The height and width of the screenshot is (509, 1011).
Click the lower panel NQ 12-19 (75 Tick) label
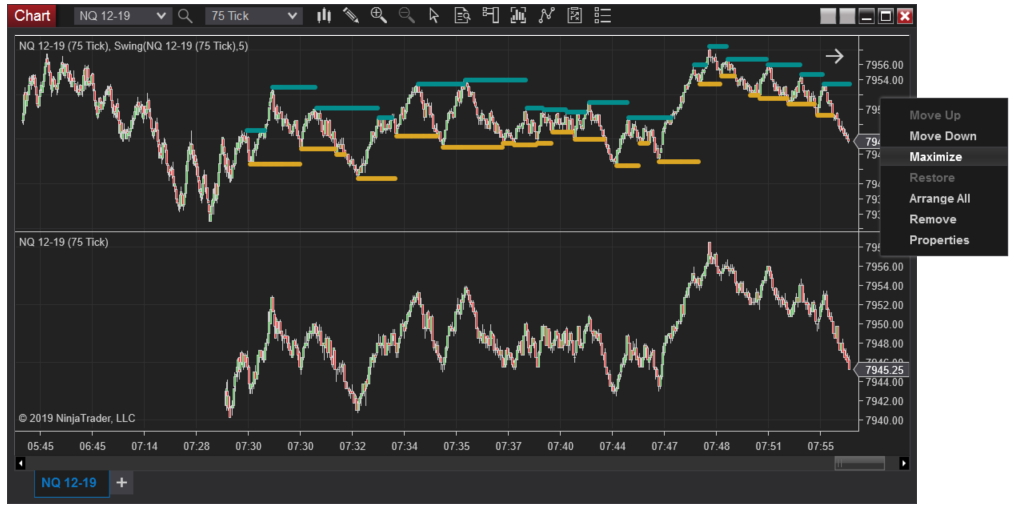(x=63, y=243)
